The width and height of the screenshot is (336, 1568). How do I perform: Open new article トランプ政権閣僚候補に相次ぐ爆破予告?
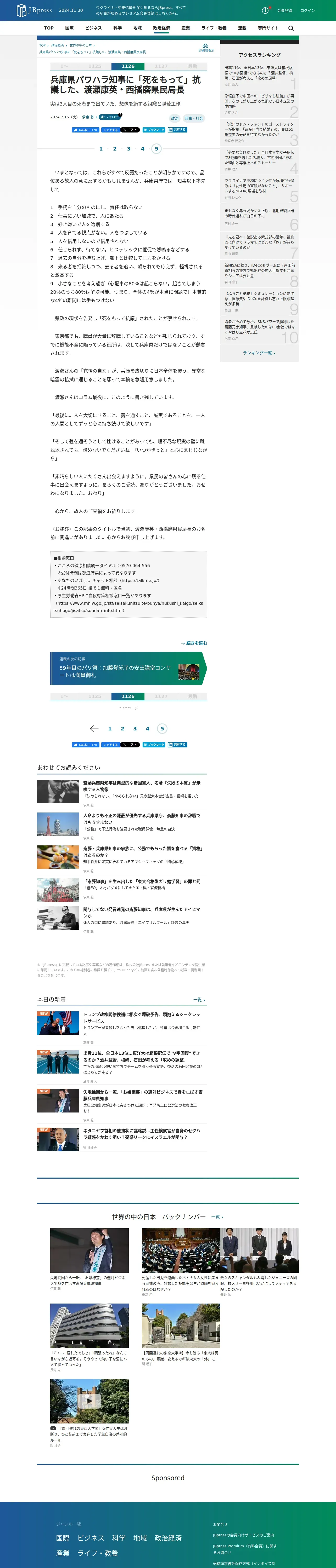pos(142,1018)
